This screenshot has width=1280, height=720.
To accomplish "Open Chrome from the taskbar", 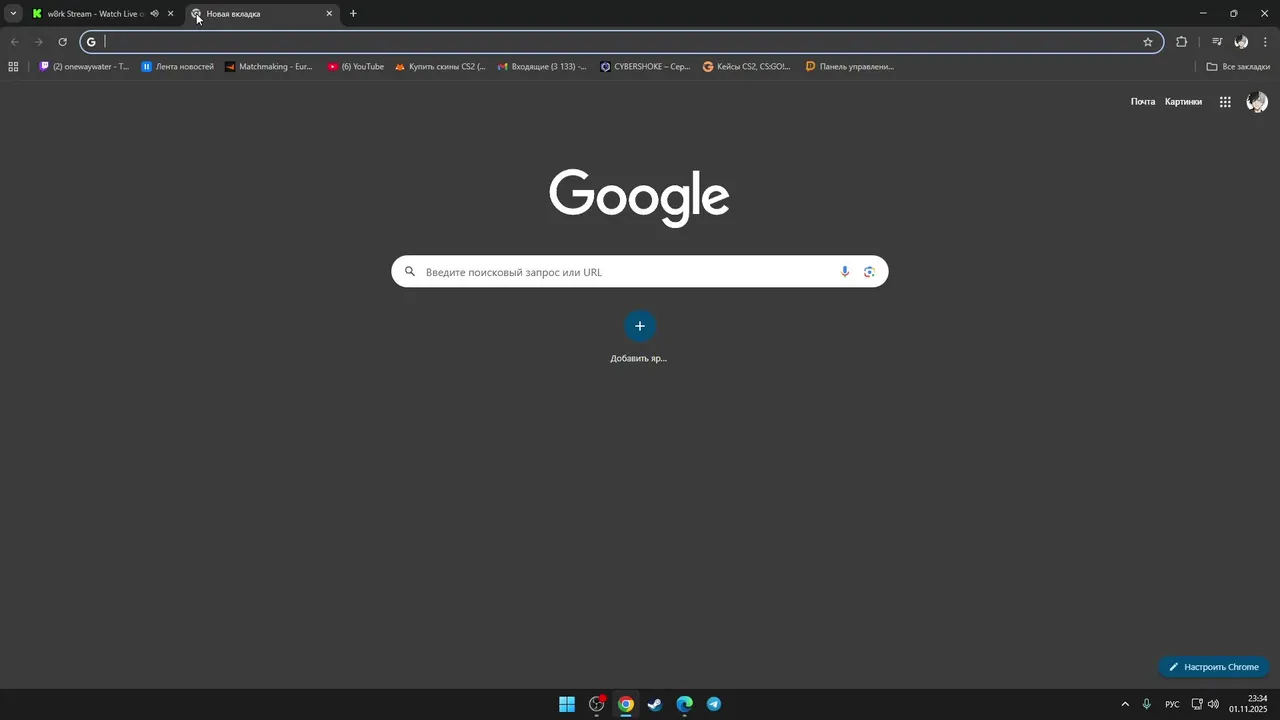I will 626,704.
